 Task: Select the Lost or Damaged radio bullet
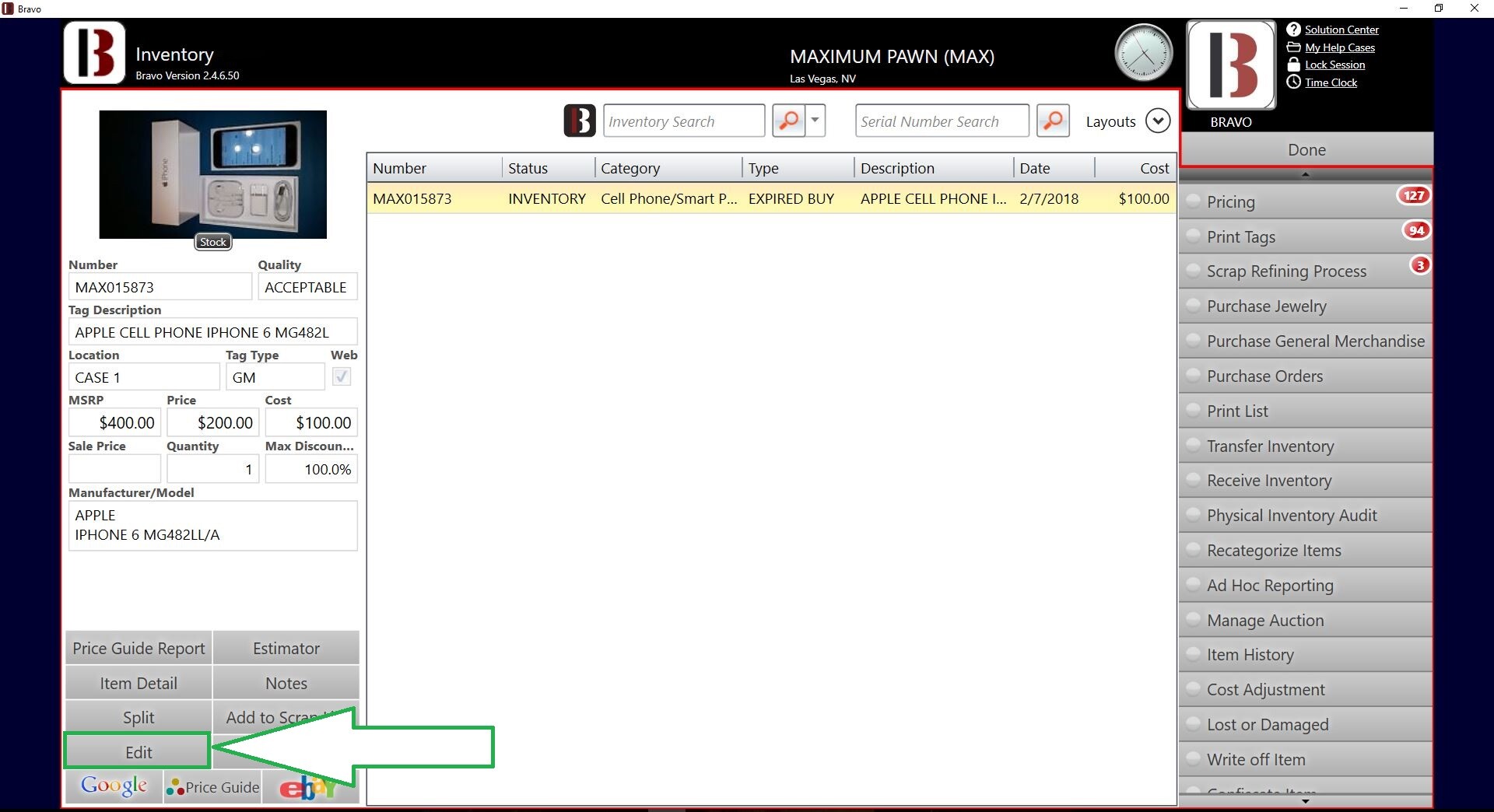pyautogui.click(x=1192, y=724)
